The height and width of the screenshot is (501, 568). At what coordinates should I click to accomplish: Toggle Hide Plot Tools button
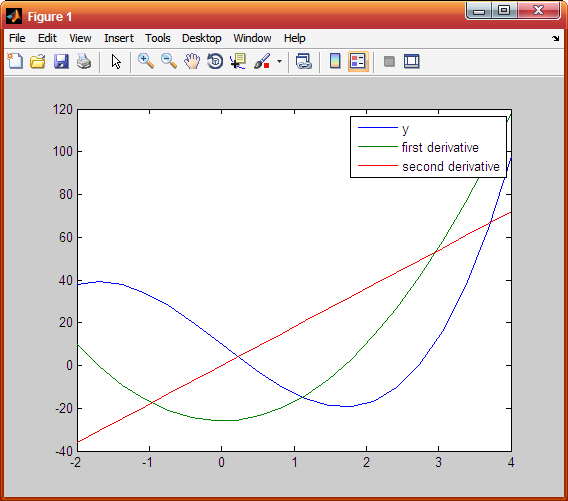[x=389, y=61]
